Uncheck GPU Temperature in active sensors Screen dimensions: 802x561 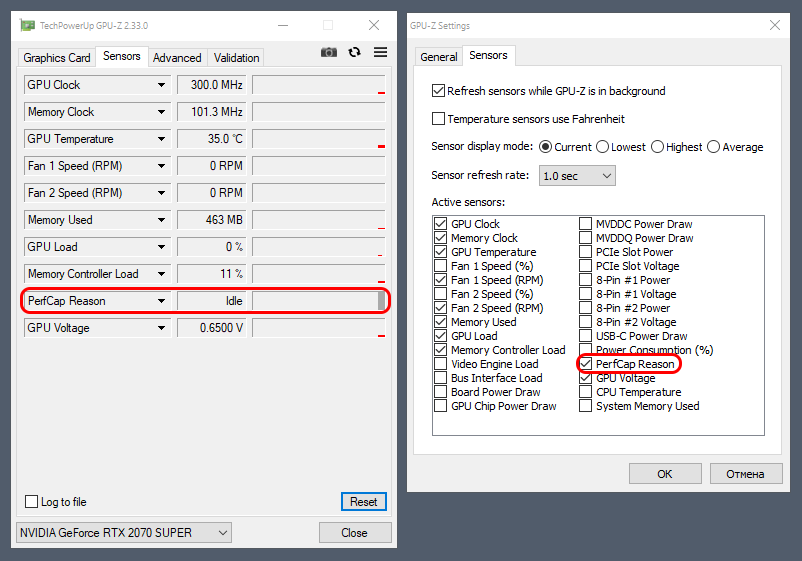(440, 252)
